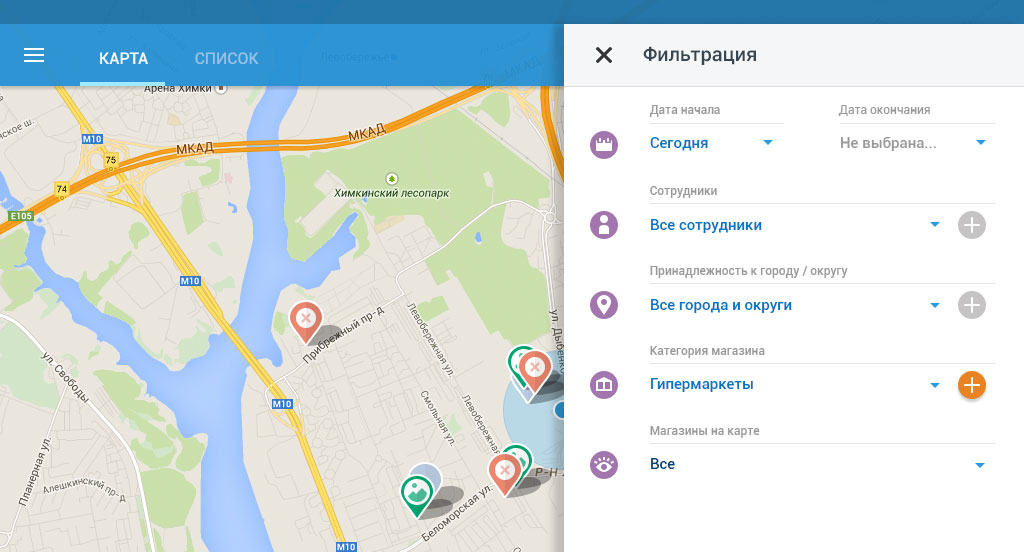1024x552 pixels.
Task: Select red cross marker beside the blue circle
Action: [535, 371]
